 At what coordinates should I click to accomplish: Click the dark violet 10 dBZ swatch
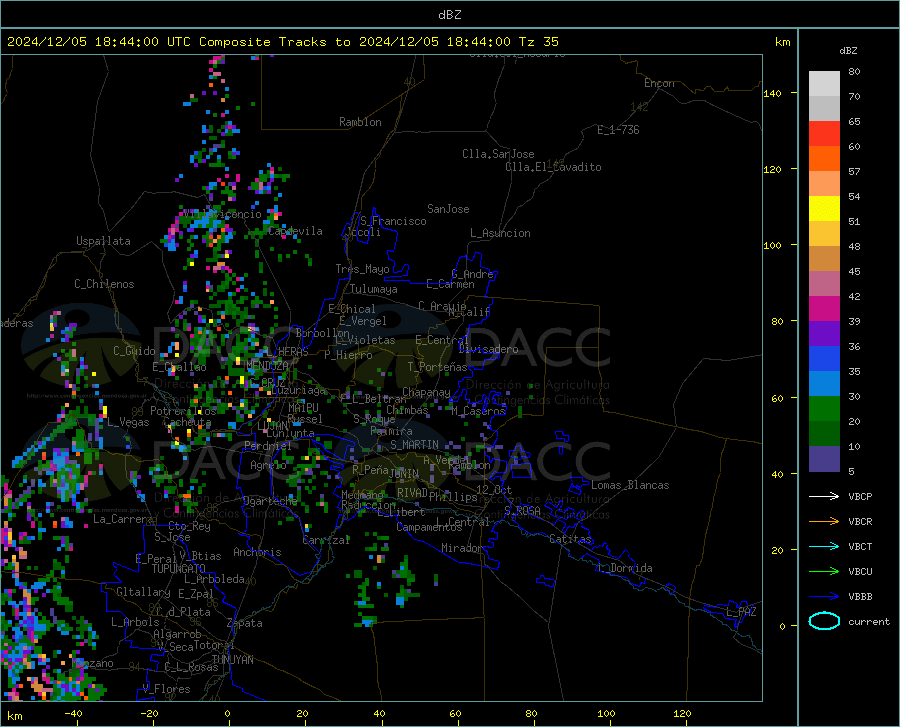click(x=824, y=459)
